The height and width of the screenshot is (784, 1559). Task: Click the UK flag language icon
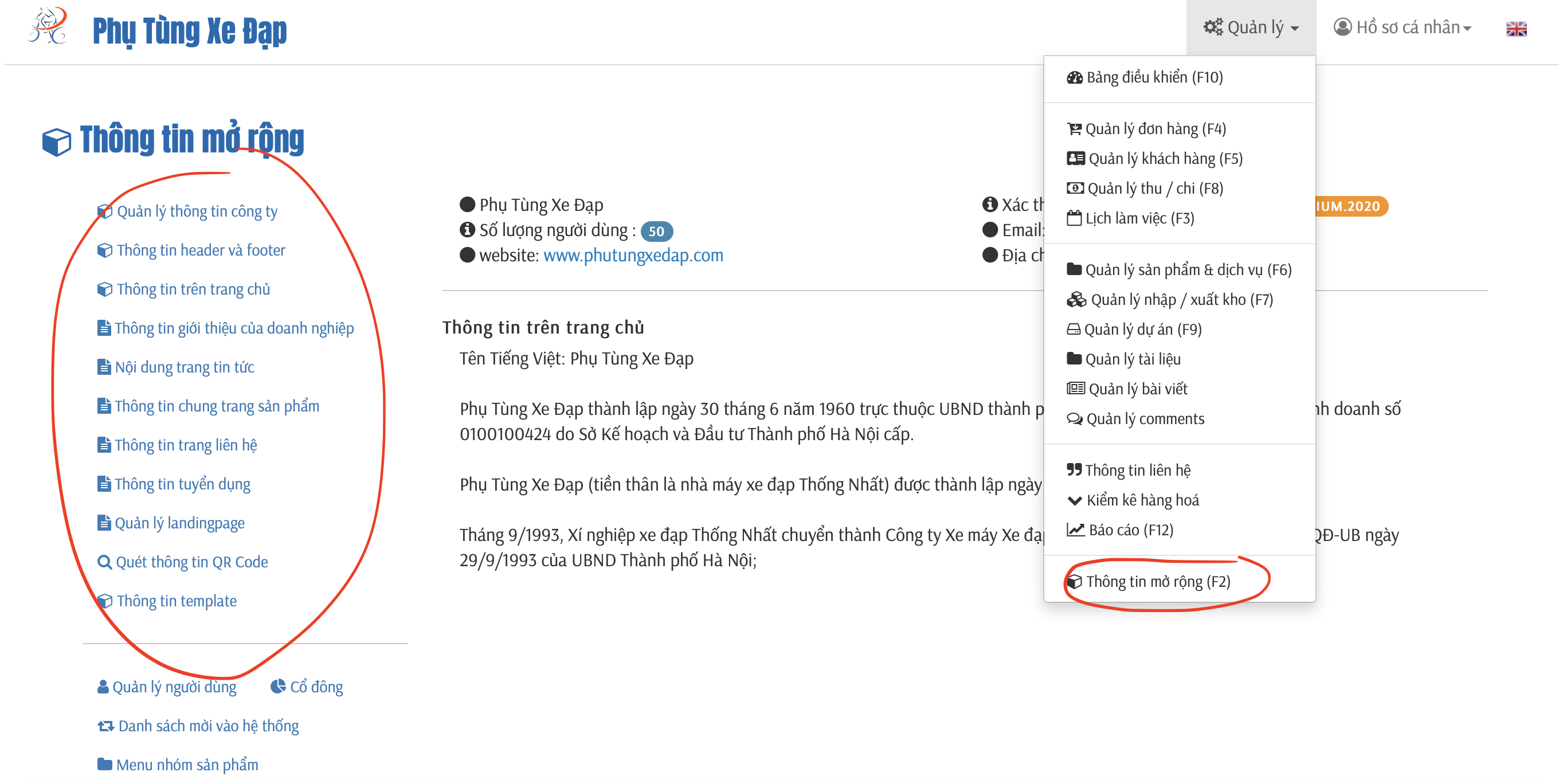[1515, 29]
